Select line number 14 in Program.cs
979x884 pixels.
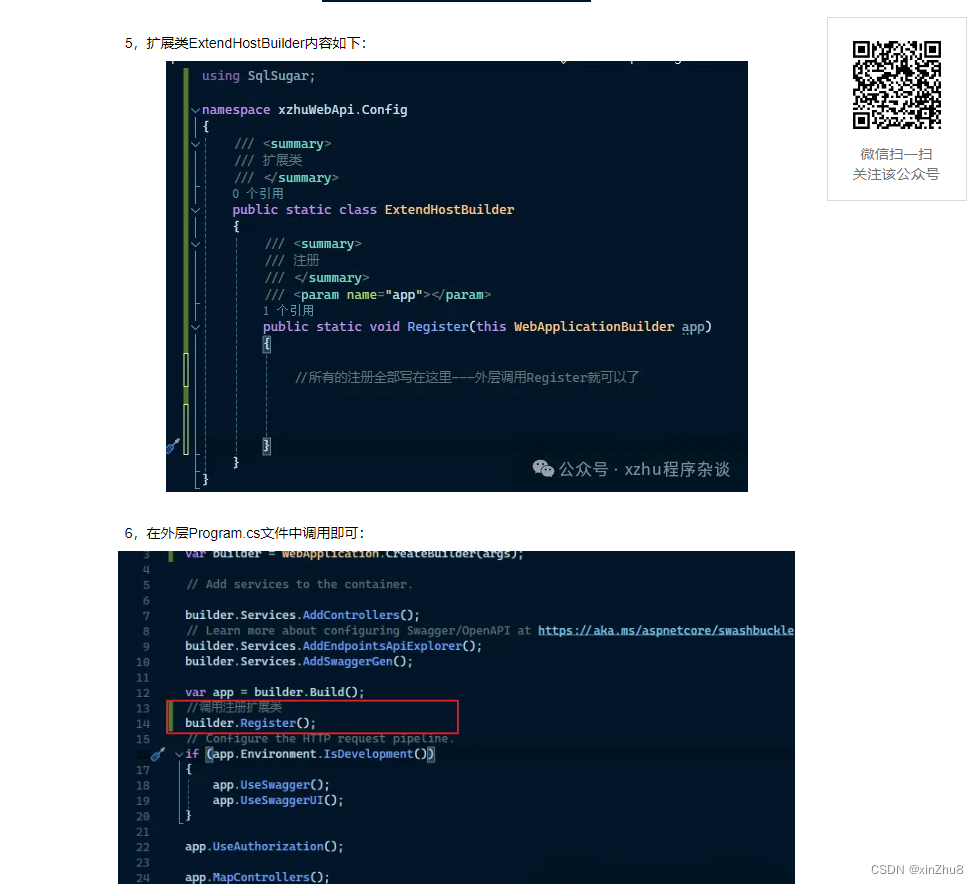[141, 723]
